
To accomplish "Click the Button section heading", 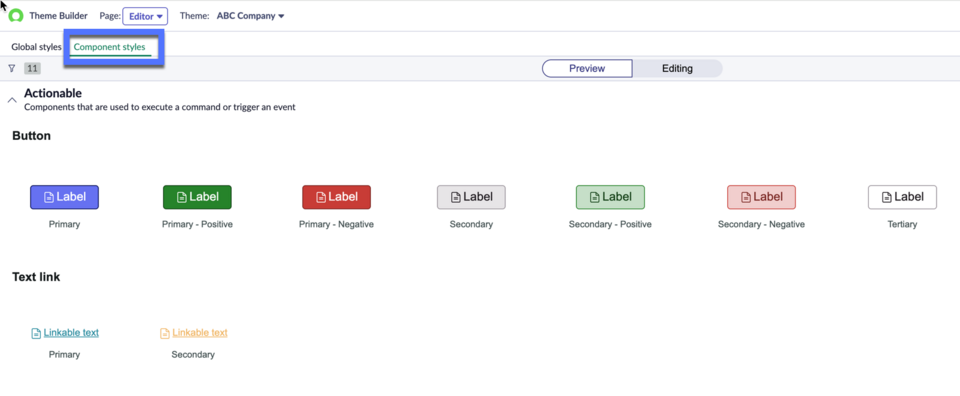I will point(31,136).
